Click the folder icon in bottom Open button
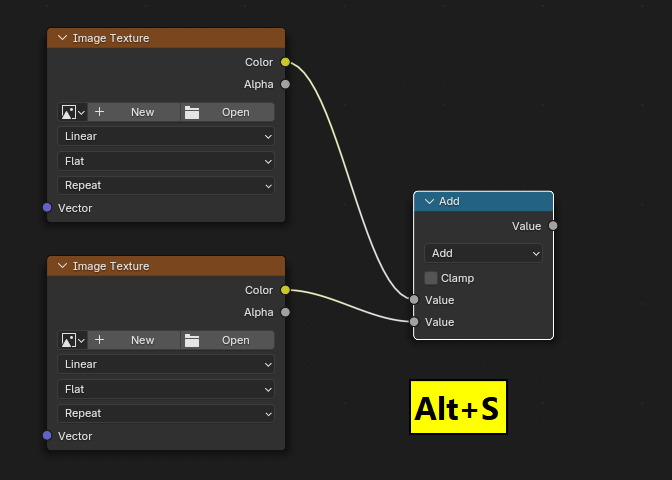This screenshot has width=672, height=480. coord(192,340)
